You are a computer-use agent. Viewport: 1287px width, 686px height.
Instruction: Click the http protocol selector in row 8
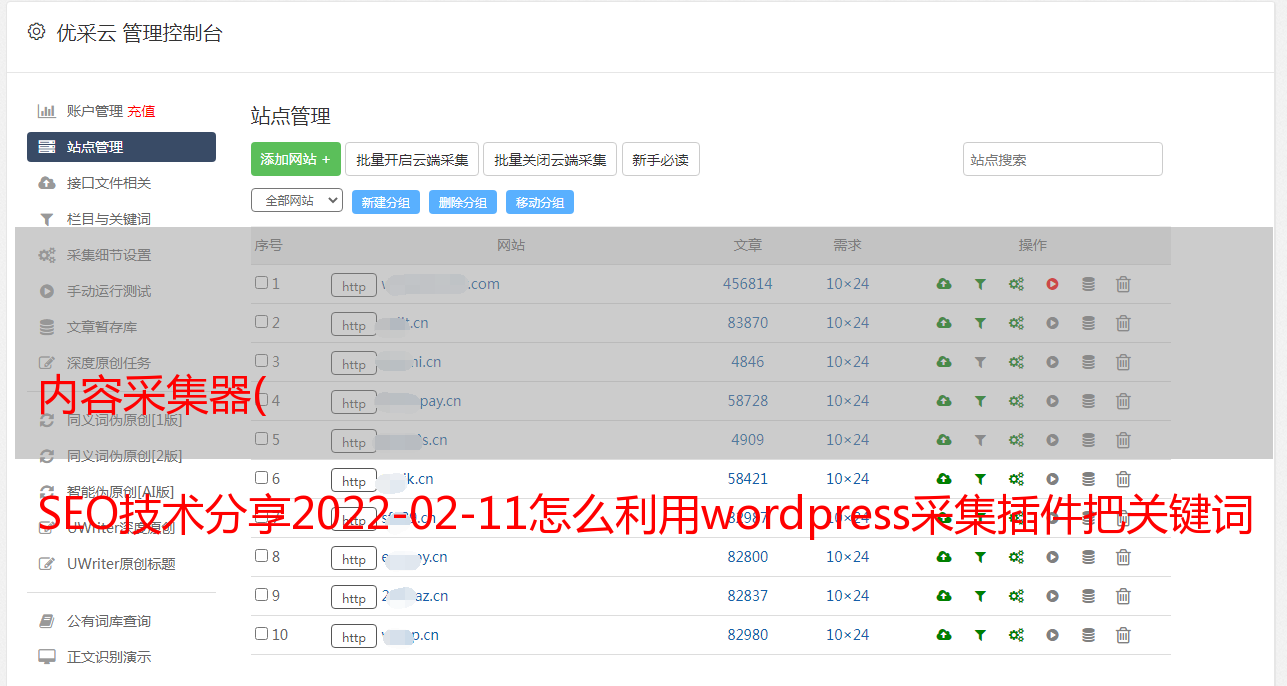[x=354, y=558]
